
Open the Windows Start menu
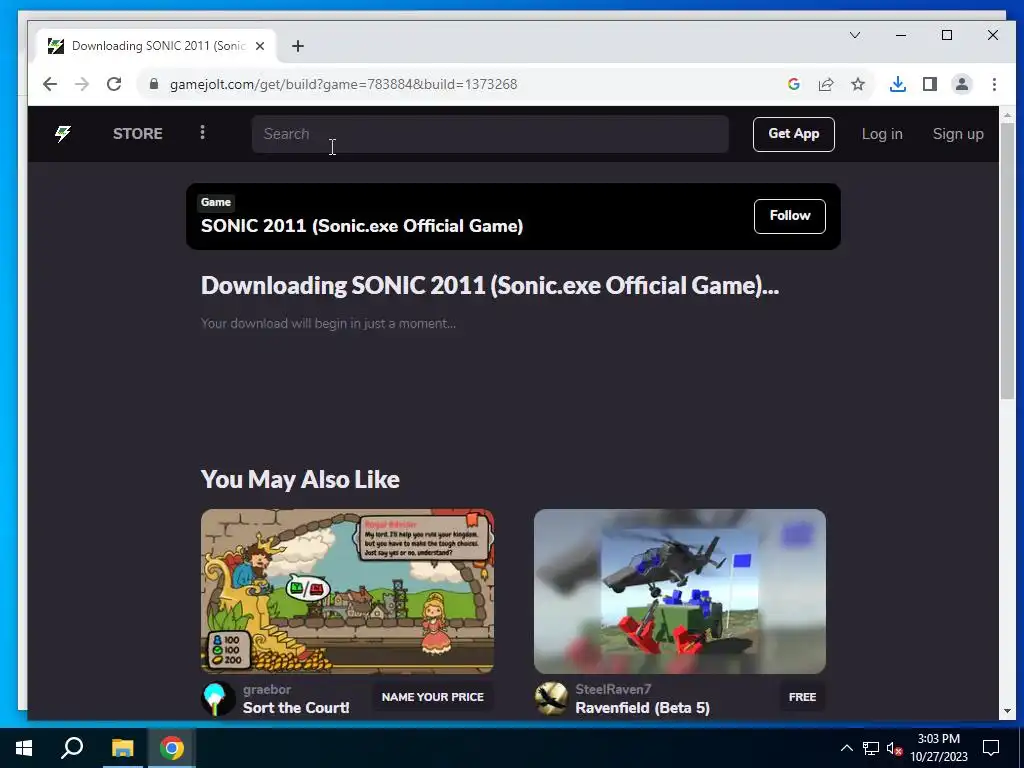(24, 748)
